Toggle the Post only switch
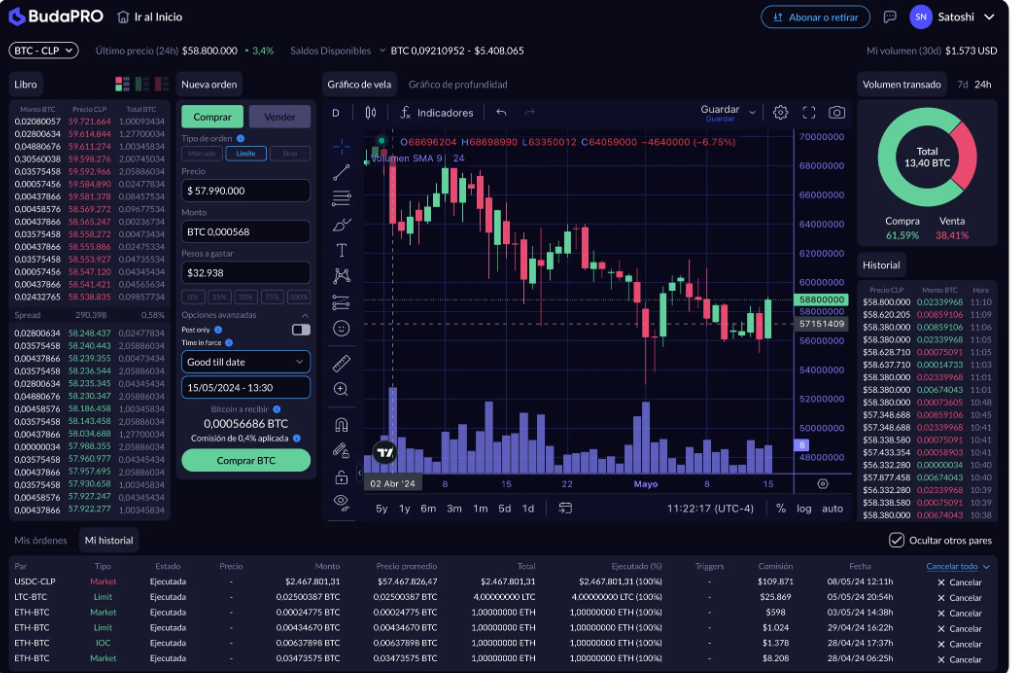The image size is (1011, 673). click(301, 330)
